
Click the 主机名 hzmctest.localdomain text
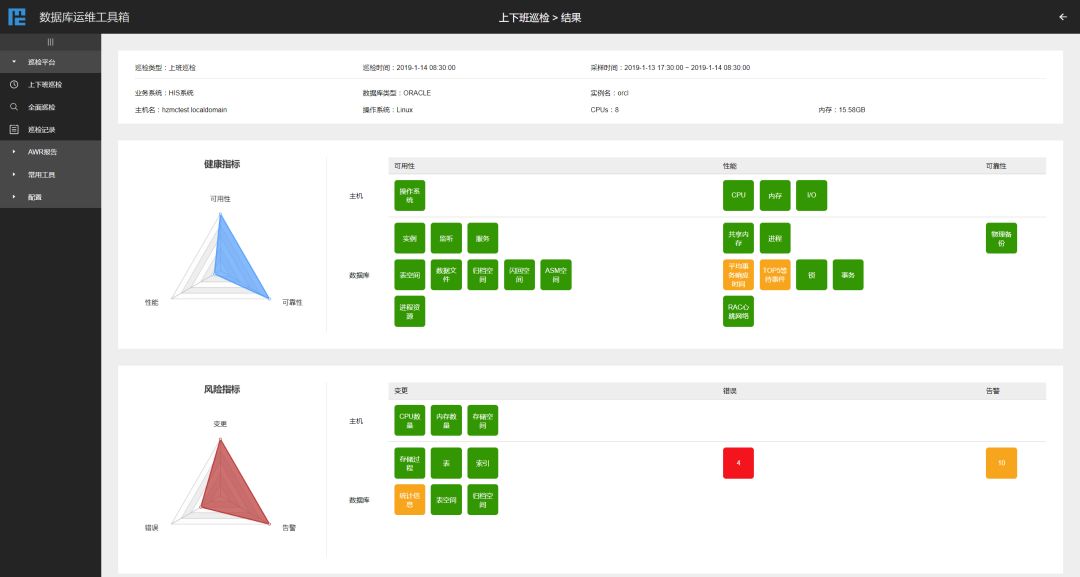point(181,110)
